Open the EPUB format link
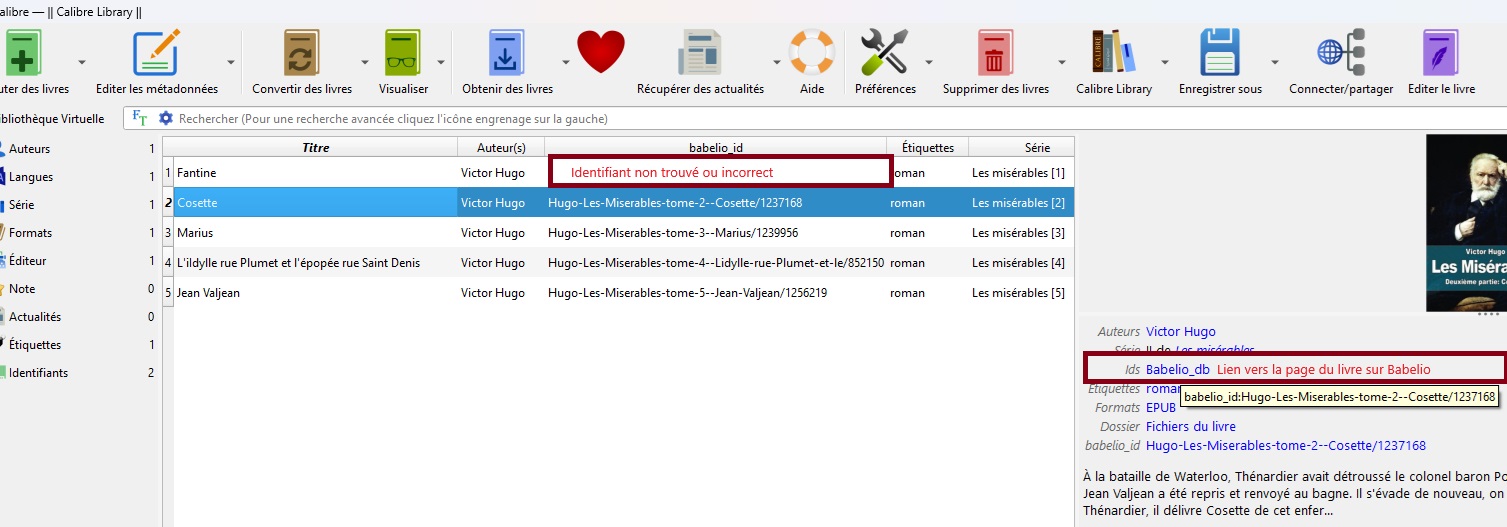The image size is (1507, 527). coord(1161,407)
